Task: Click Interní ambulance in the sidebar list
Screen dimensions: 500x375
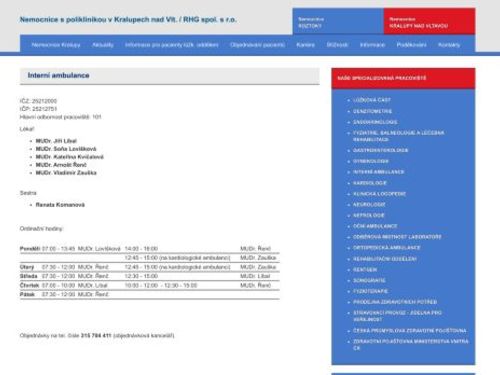Action: tap(378, 172)
